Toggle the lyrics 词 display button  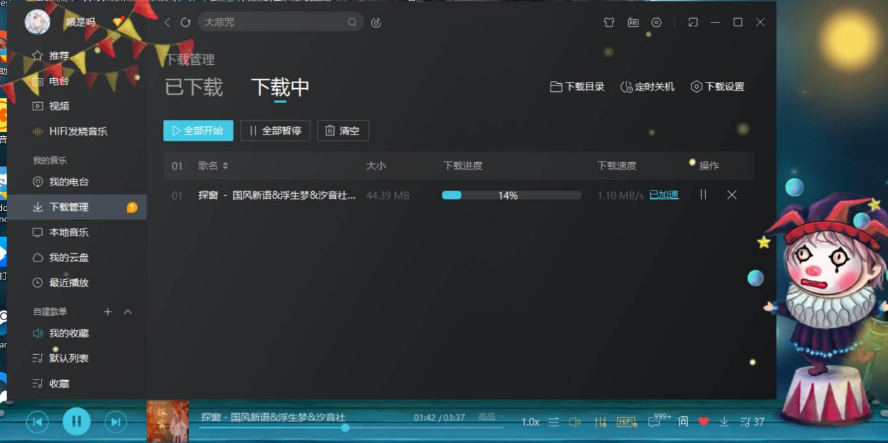[683, 422]
